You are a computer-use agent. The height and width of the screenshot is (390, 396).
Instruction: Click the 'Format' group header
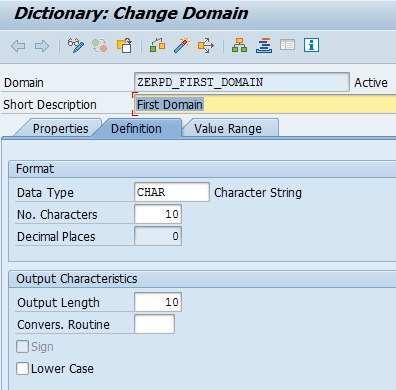(x=35, y=169)
